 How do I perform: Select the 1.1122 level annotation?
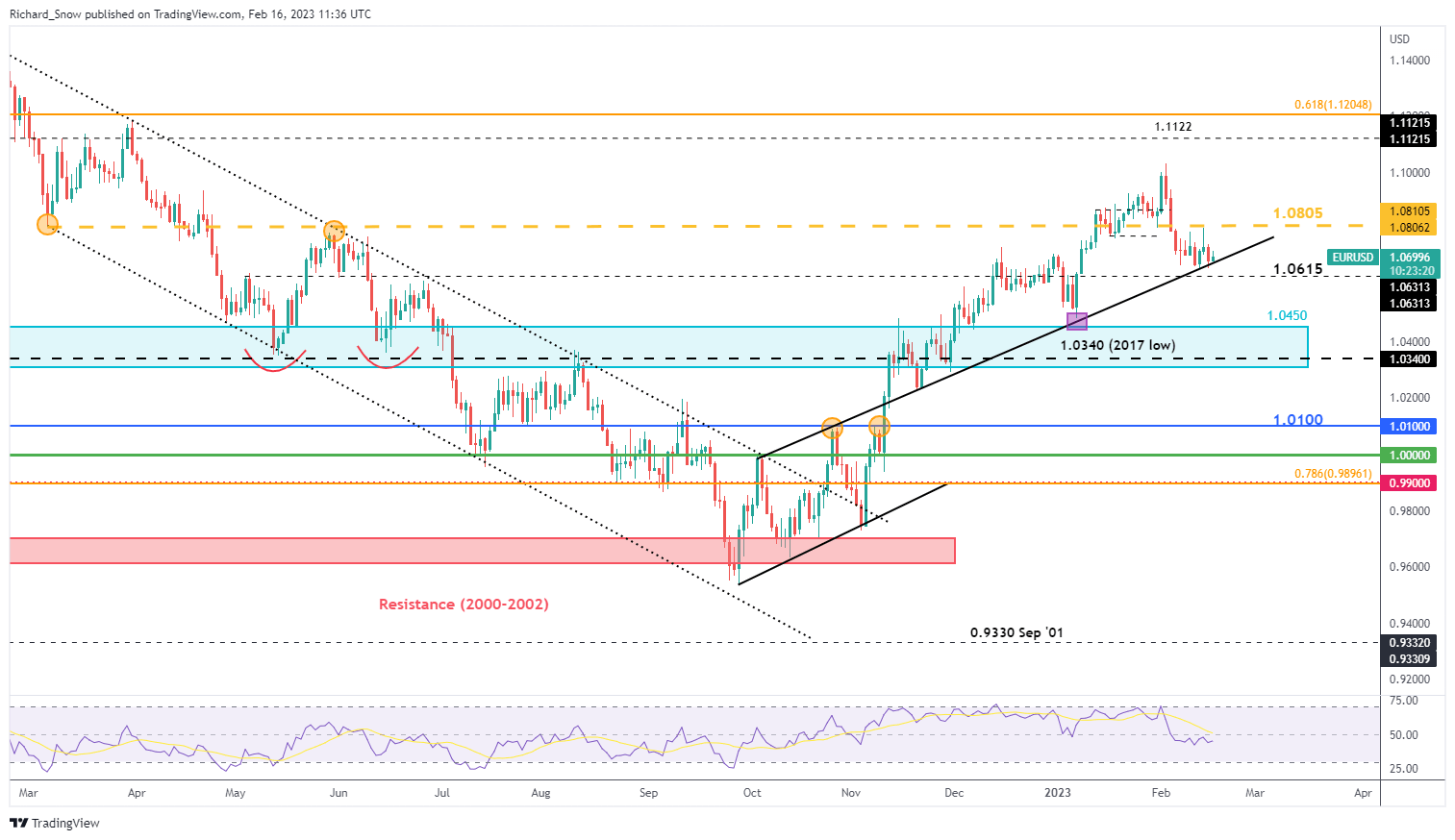point(1173,127)
